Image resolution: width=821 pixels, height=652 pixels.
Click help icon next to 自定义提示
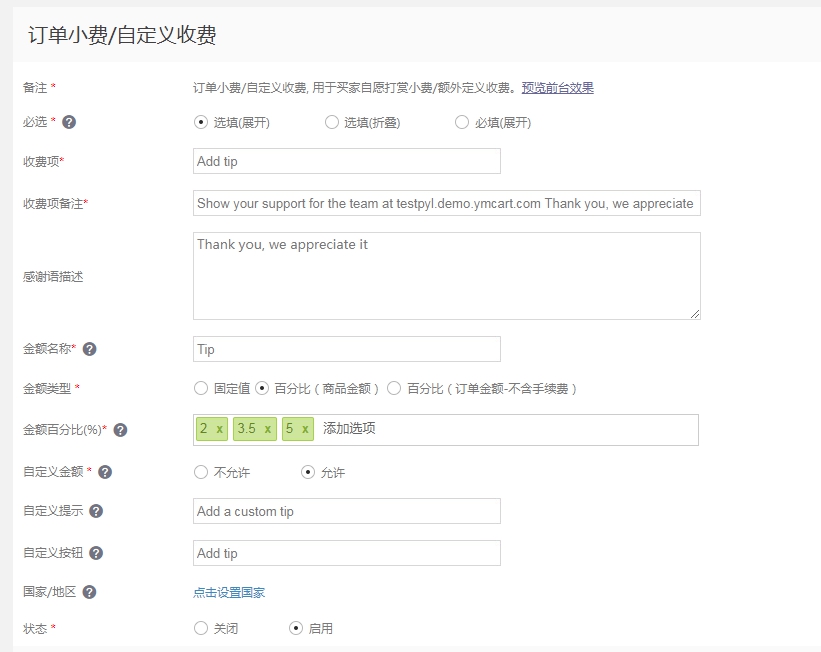[96, 511]
